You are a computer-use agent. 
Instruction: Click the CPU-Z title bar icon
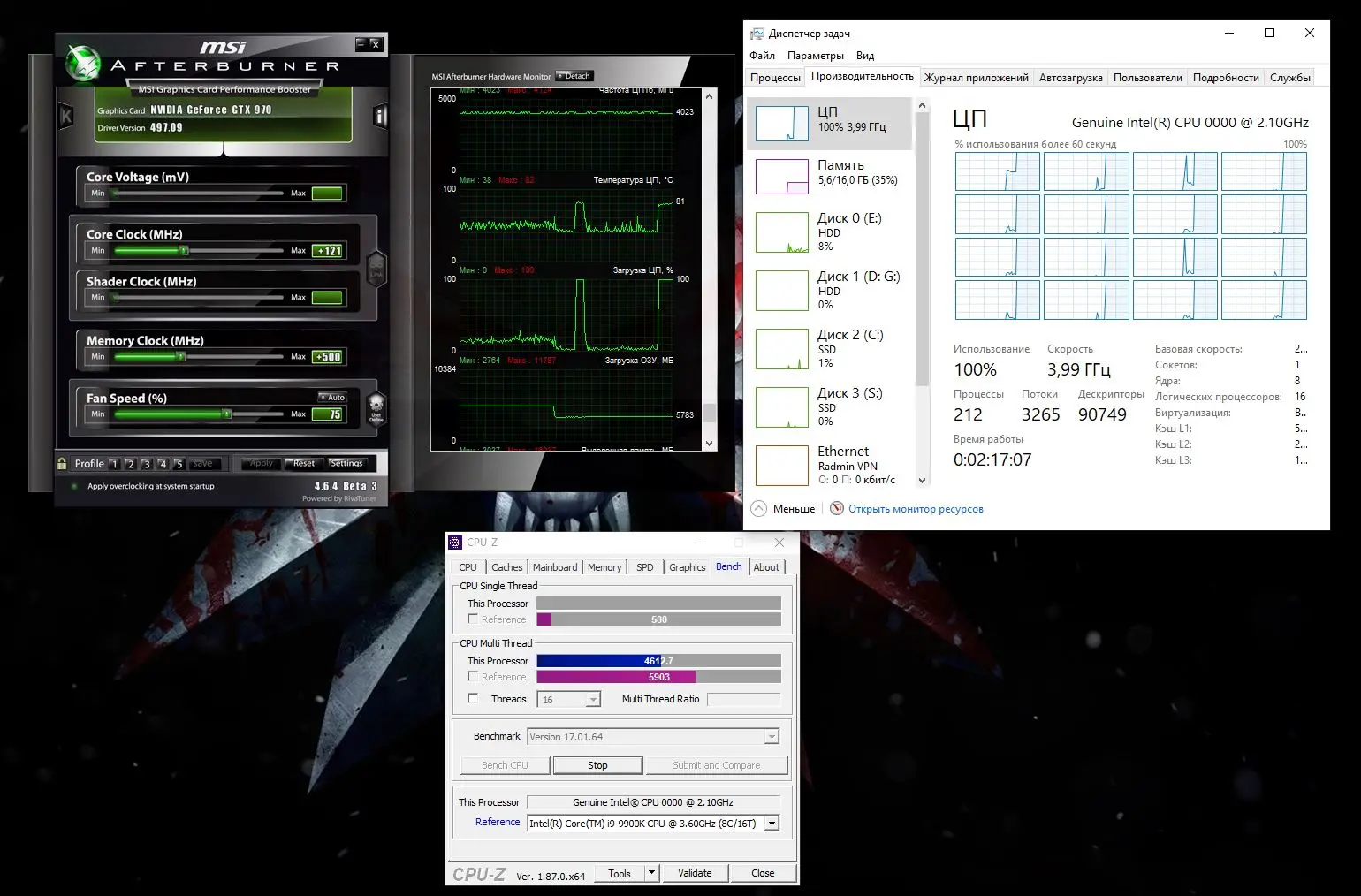[x=455, y=543]
